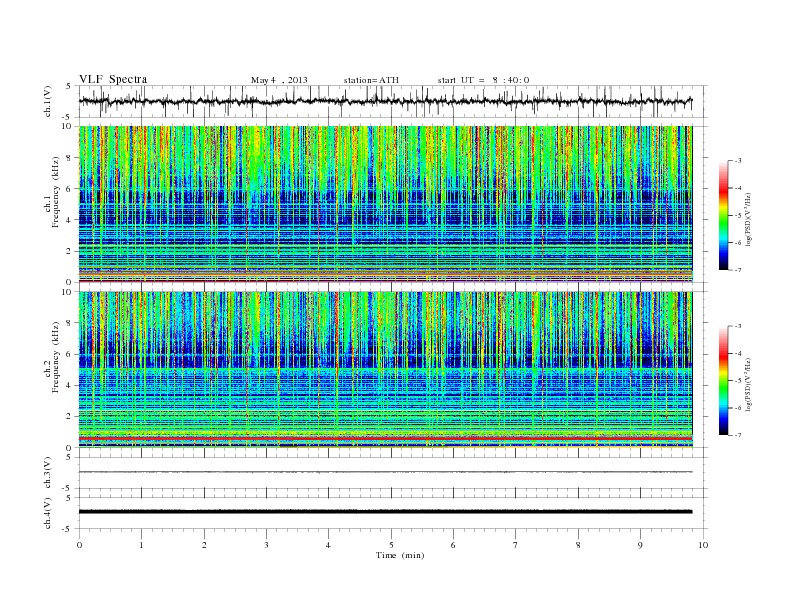Click the thick ch.4 voltage trace

pos(385,512)
